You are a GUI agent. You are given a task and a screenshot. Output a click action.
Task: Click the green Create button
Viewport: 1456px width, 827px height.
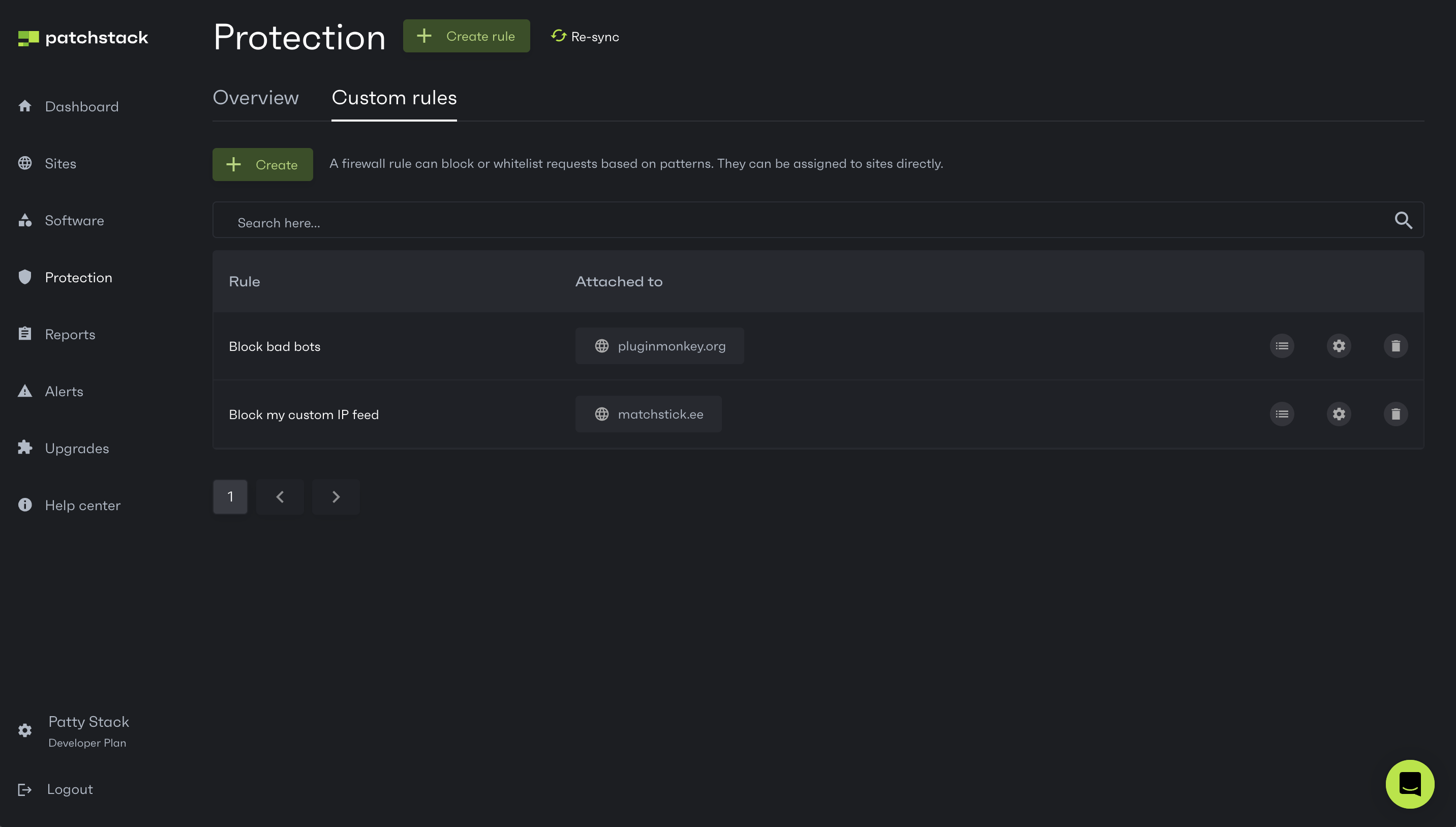pos(262,165)
